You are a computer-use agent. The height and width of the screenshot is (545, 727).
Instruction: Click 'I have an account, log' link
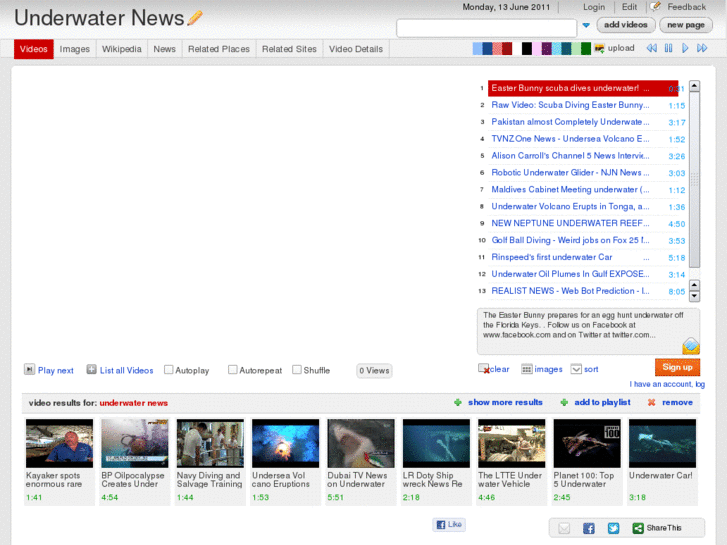tap(667, 384)
